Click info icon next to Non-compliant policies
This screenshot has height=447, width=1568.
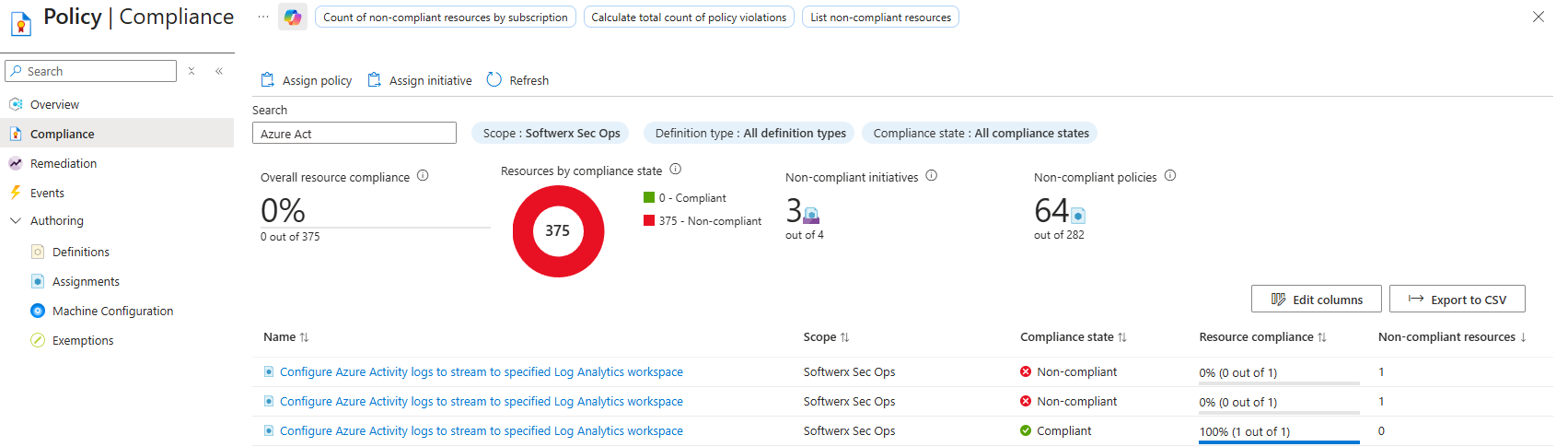1170,176
